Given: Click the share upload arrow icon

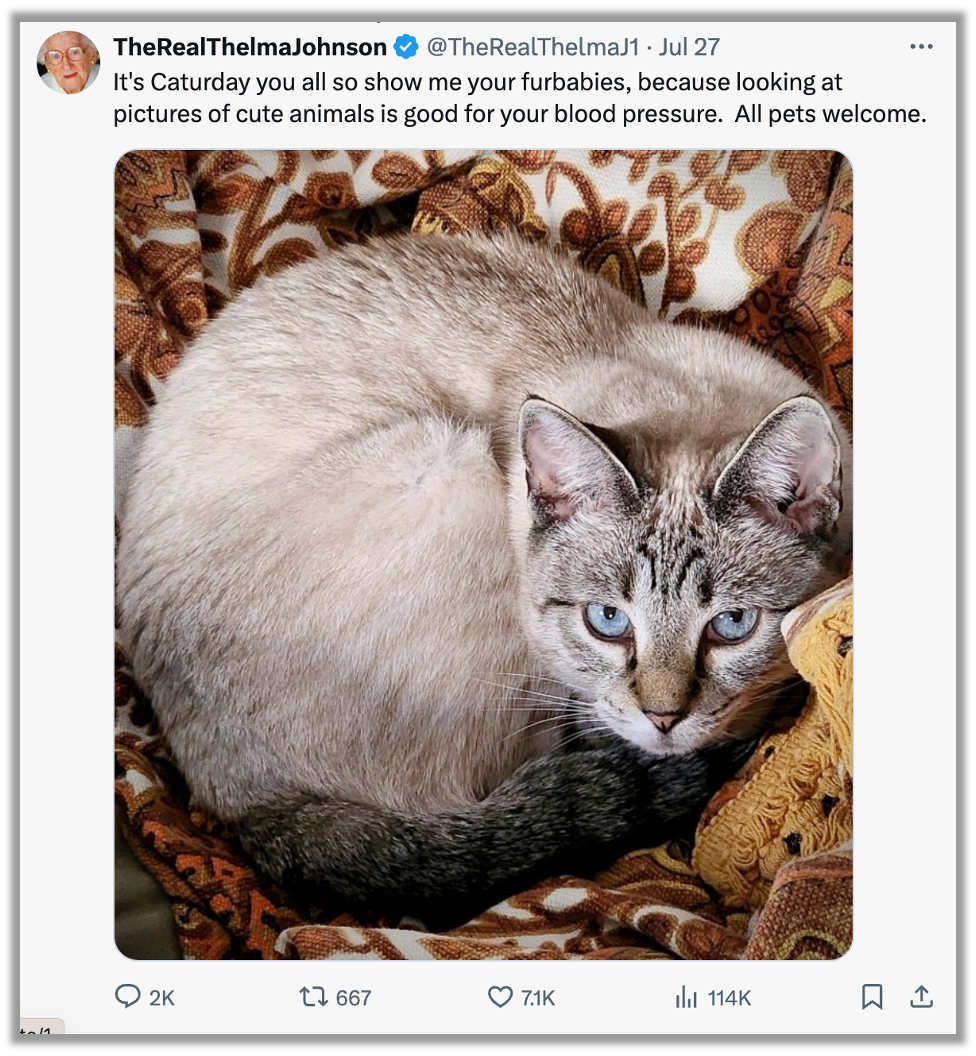Looking at the screenshot, I should click(x=921, y=997).
